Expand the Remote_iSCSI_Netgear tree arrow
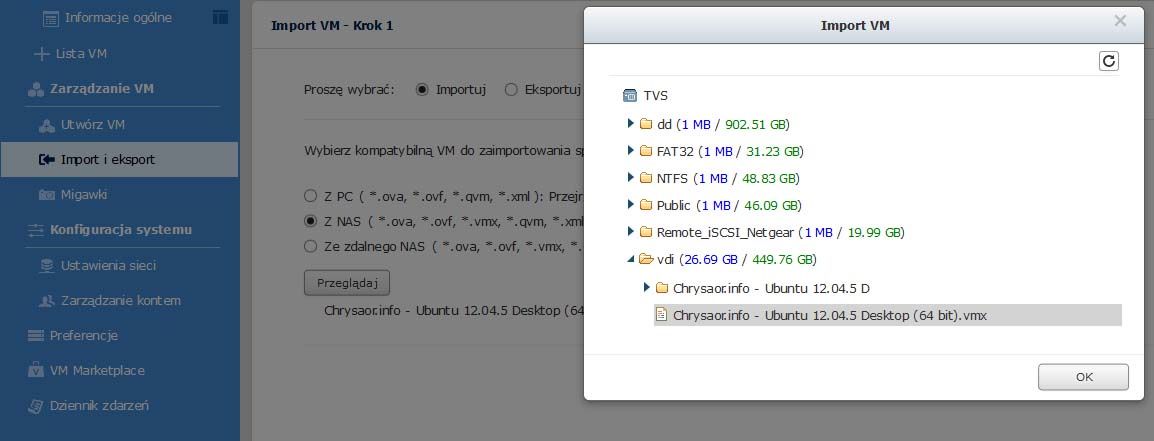Screen dimensions: 1154x441 [631, 231]
